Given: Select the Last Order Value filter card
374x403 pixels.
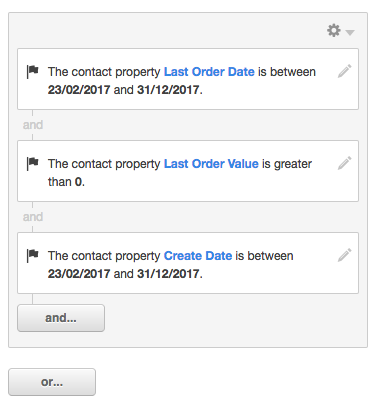Looking at the screenshot, I should pyautogui.click(x=188, y=171).
